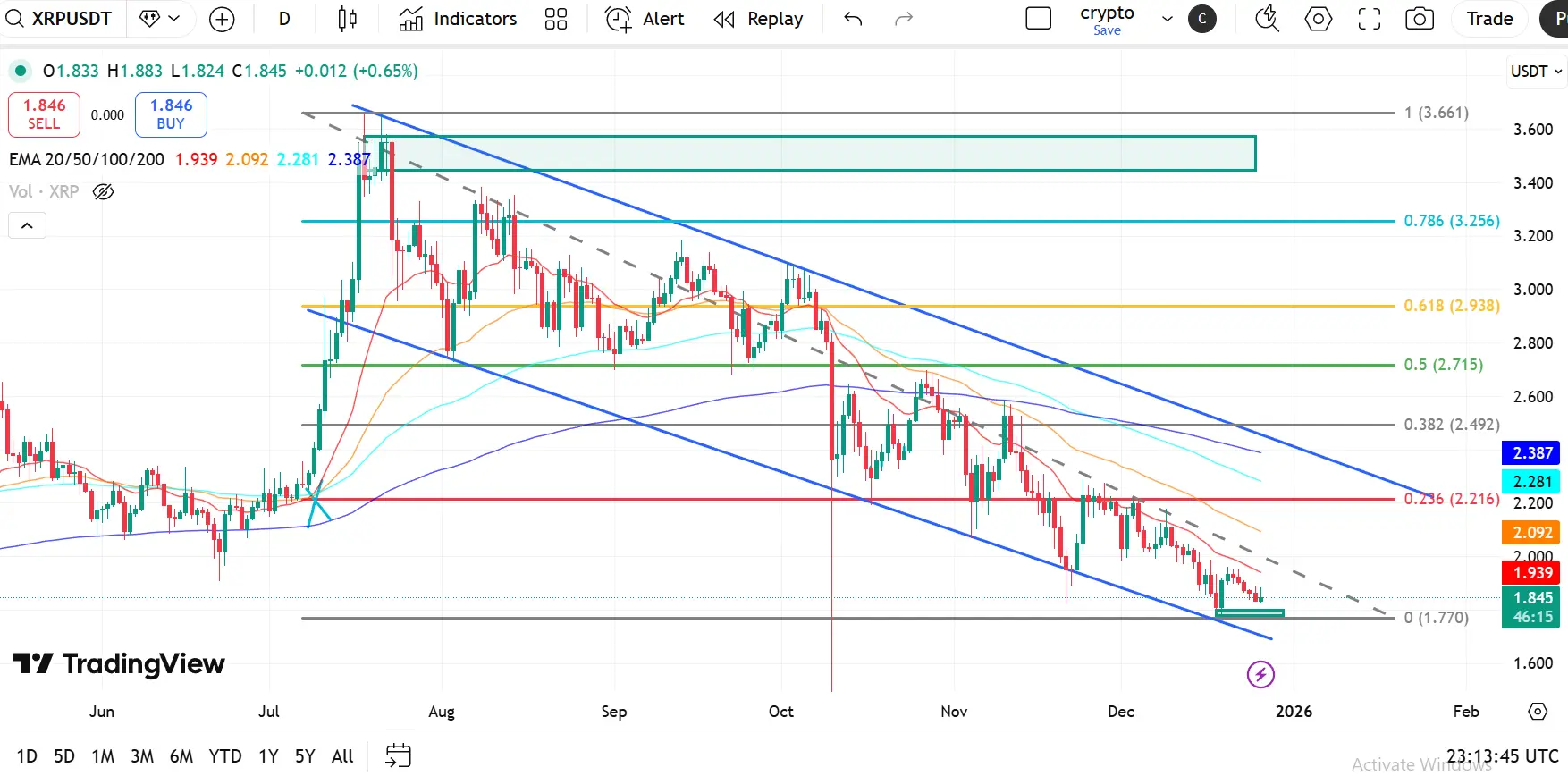Select the 0.786 (3.256) Fibonacci level label
The width and height of the screenshot is (1568, 776).
(x=1452, y=221)
